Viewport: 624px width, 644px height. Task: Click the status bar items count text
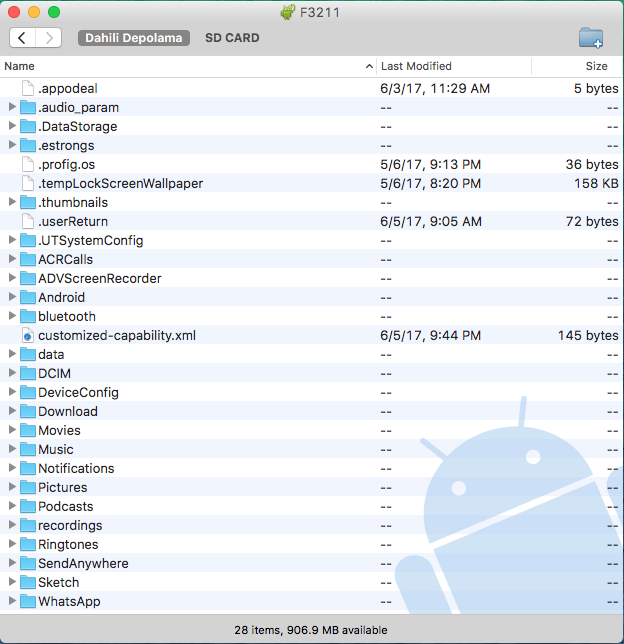311,630
